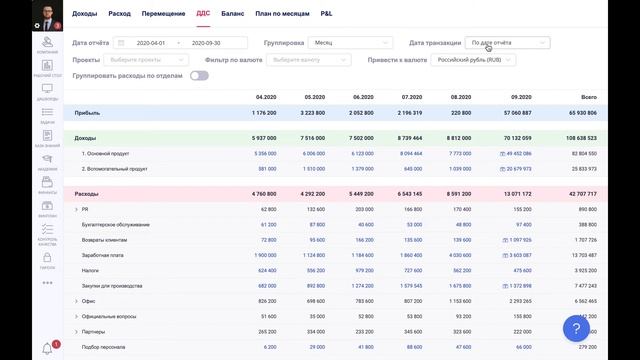This screenshot has width=640, height=360.
Task: Switch to the Перемещение tab
Action: pos(163,13)
